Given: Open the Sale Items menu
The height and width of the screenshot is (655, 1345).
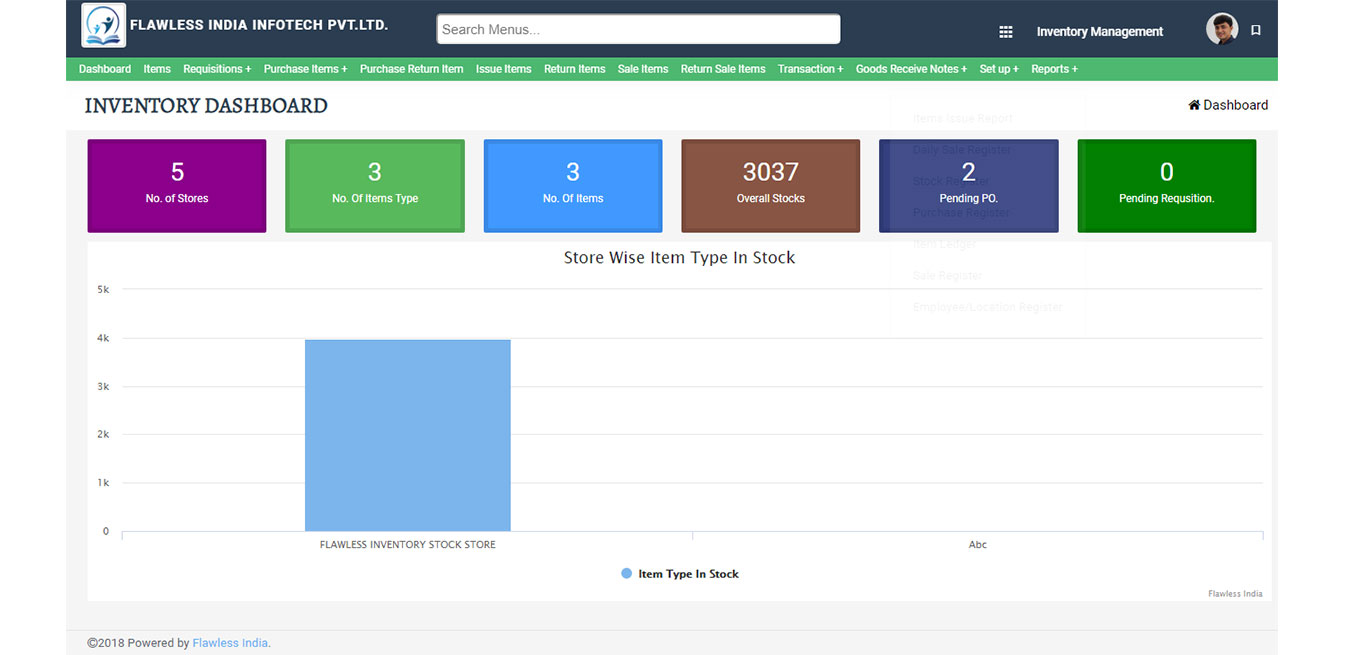Looking at the screenshot, I should tap(643, 69).
